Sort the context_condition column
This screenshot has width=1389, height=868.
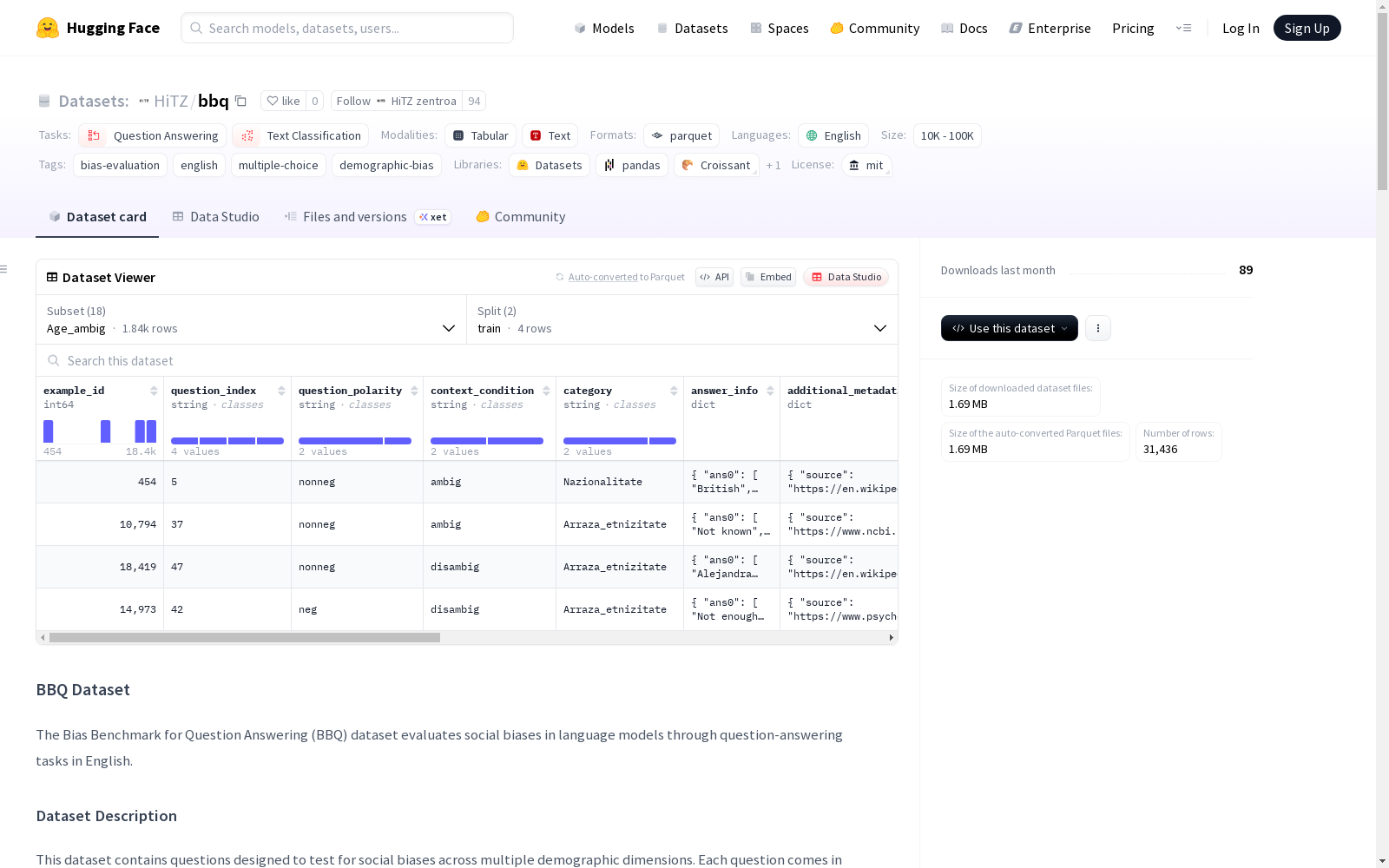546,391
